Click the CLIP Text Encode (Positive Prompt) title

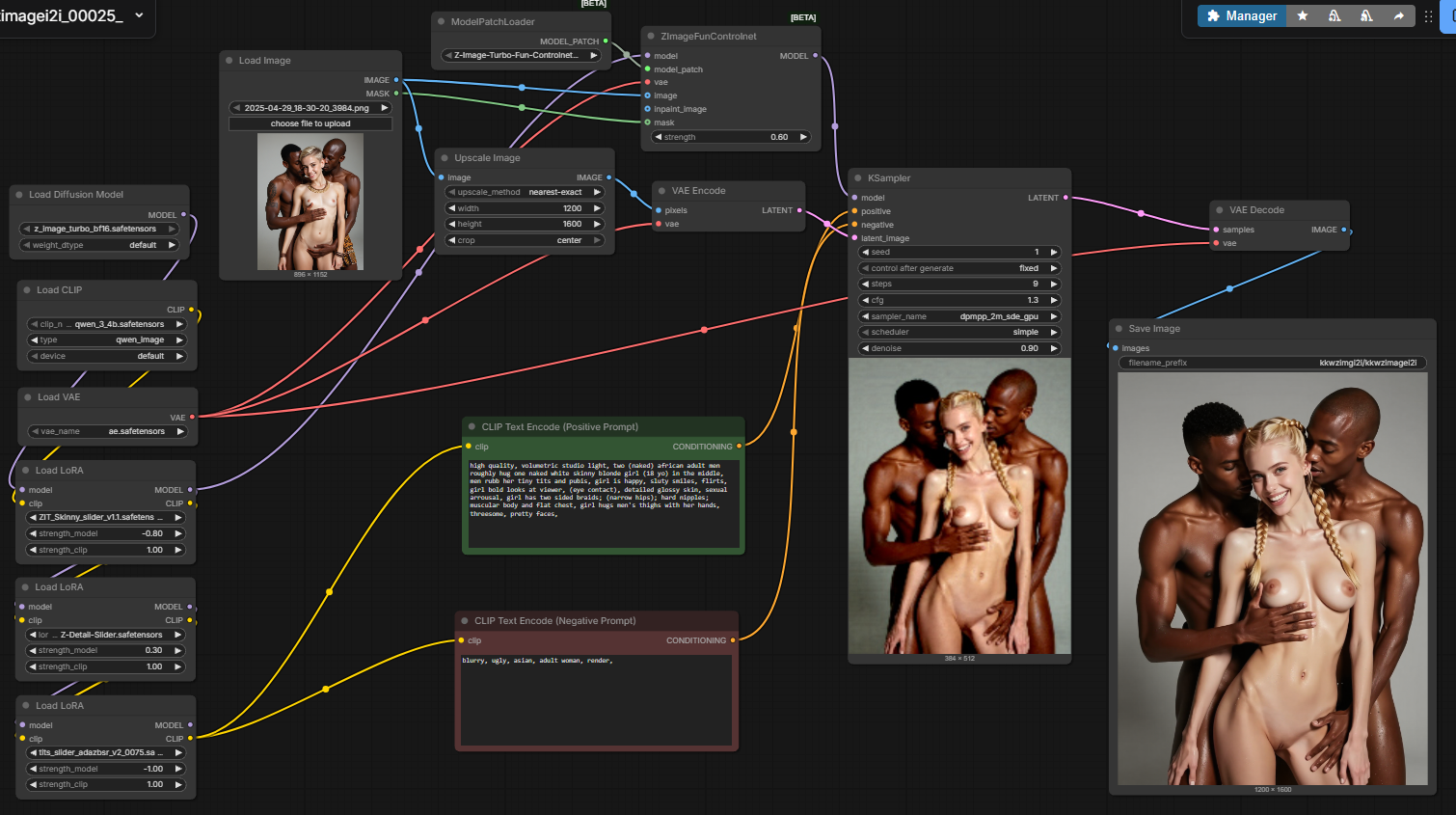click(x=559, y=426)
